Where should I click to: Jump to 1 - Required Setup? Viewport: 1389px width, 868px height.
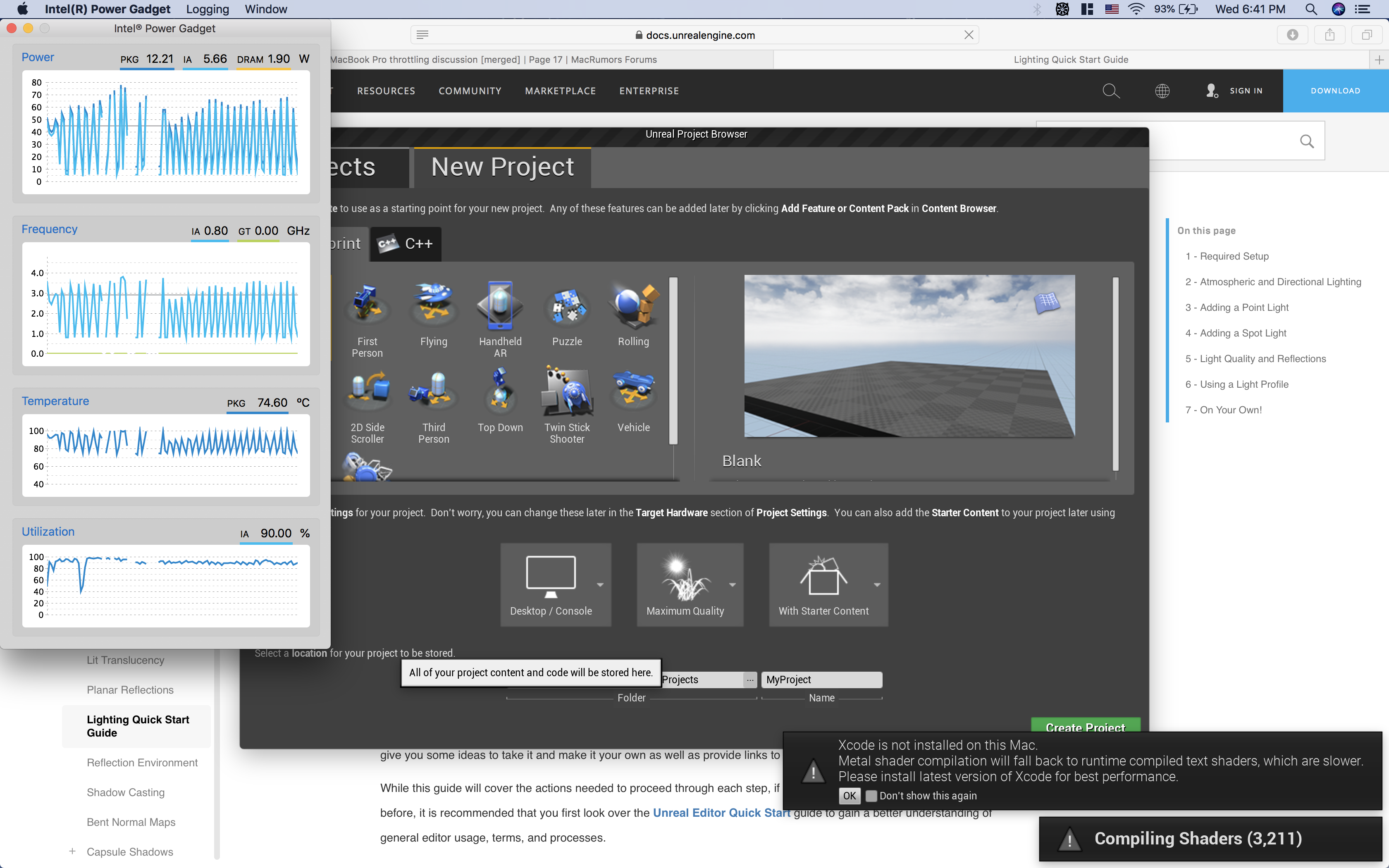[1227, 256]
